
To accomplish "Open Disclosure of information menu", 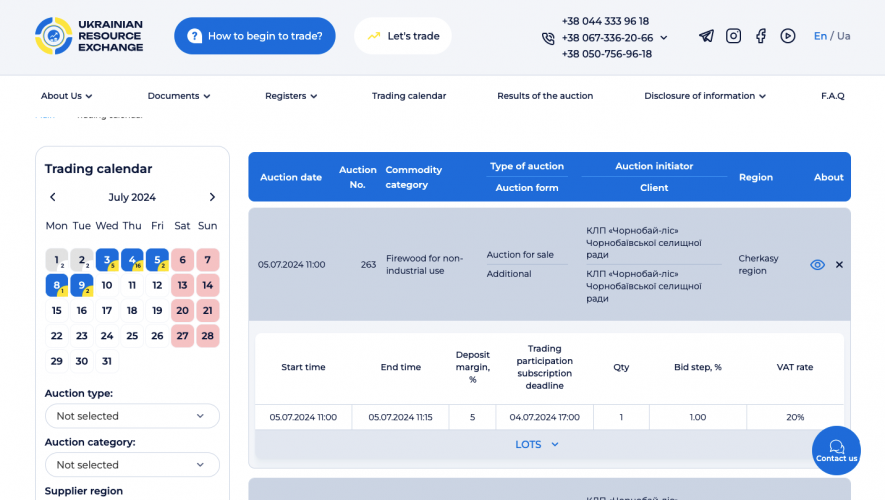I will point(705,96).
